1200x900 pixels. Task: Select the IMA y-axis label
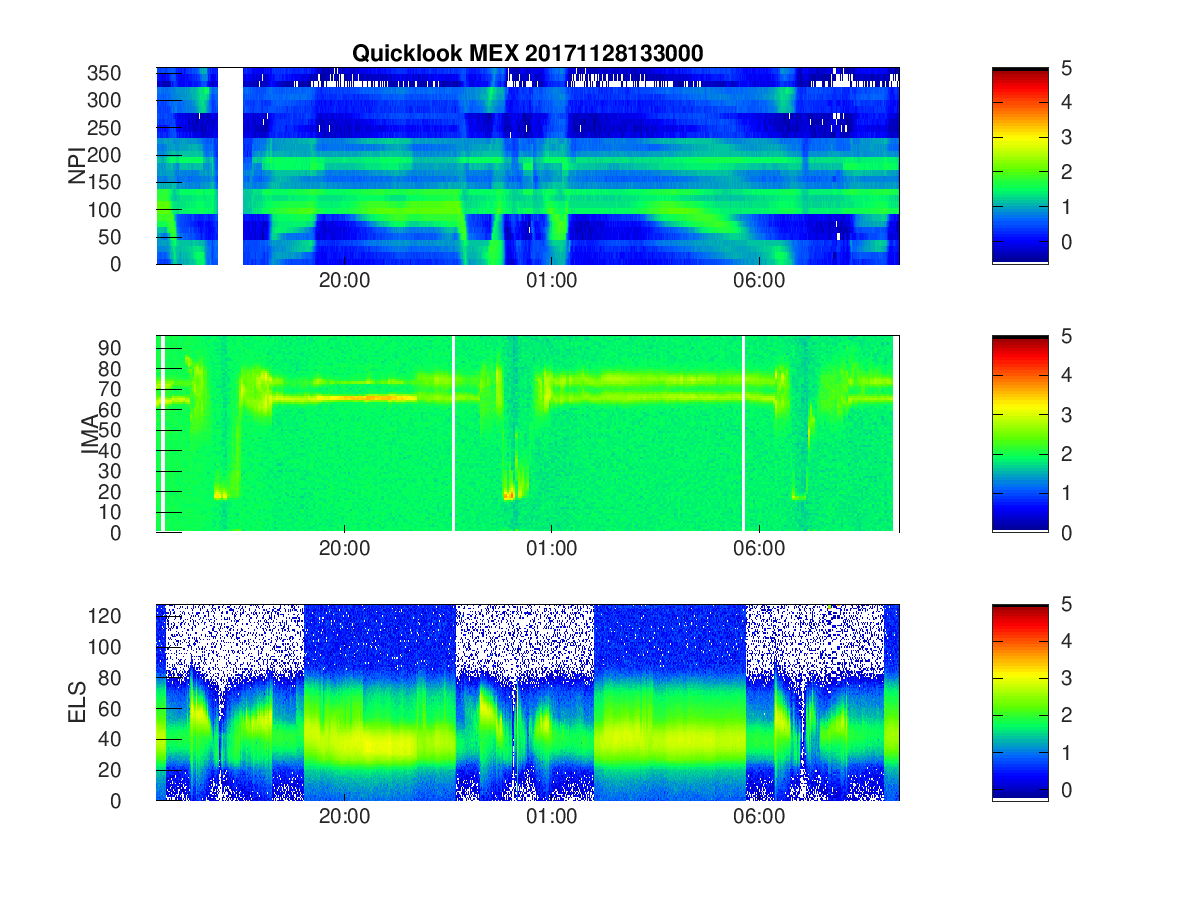(x=90, y=434)
